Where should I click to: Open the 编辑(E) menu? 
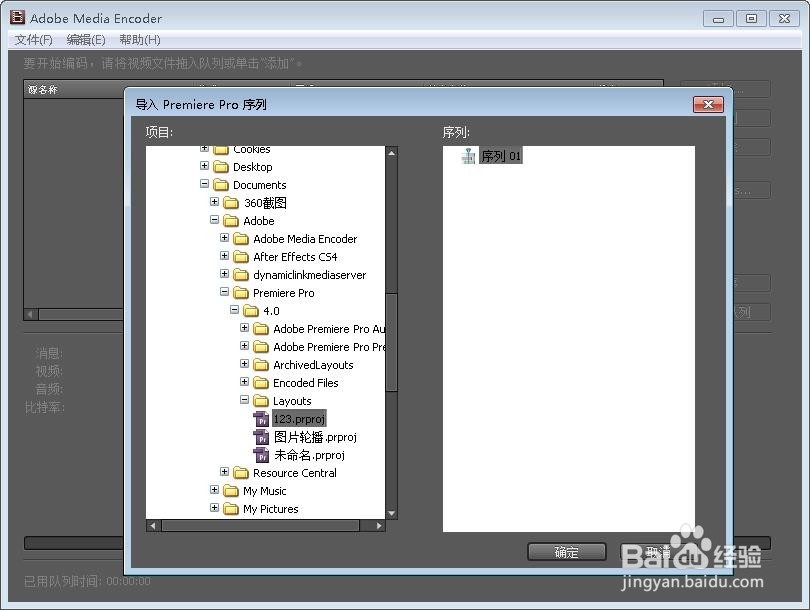86,40
